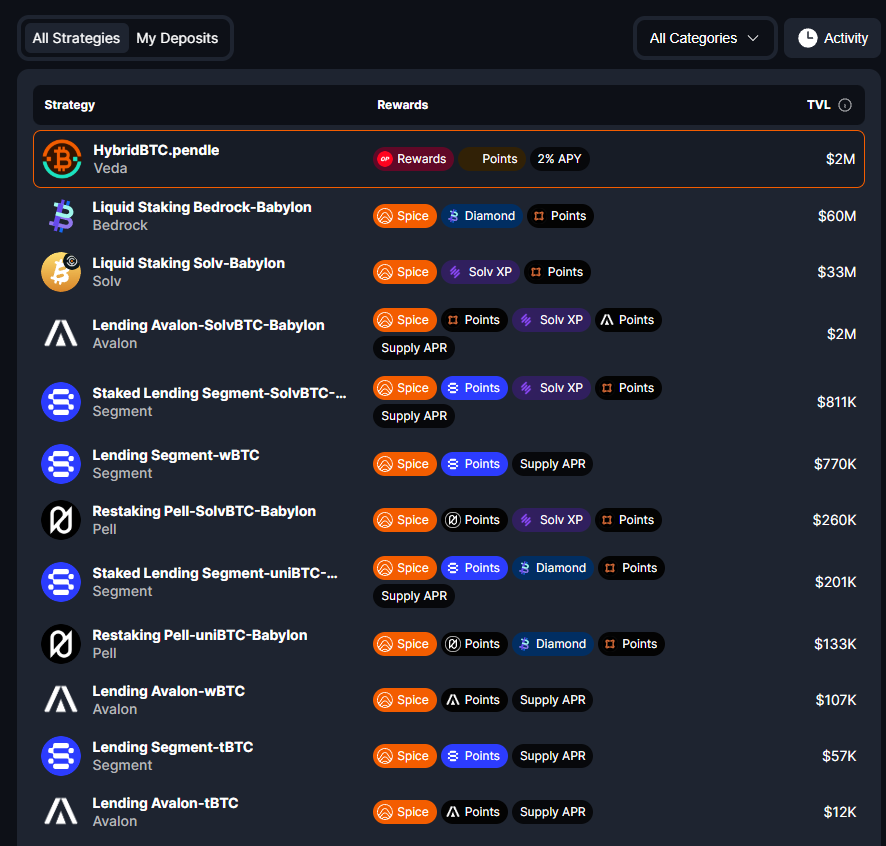Open HybridBTC.pendle strategy name

pyautogui.click(x=156, y=150)
